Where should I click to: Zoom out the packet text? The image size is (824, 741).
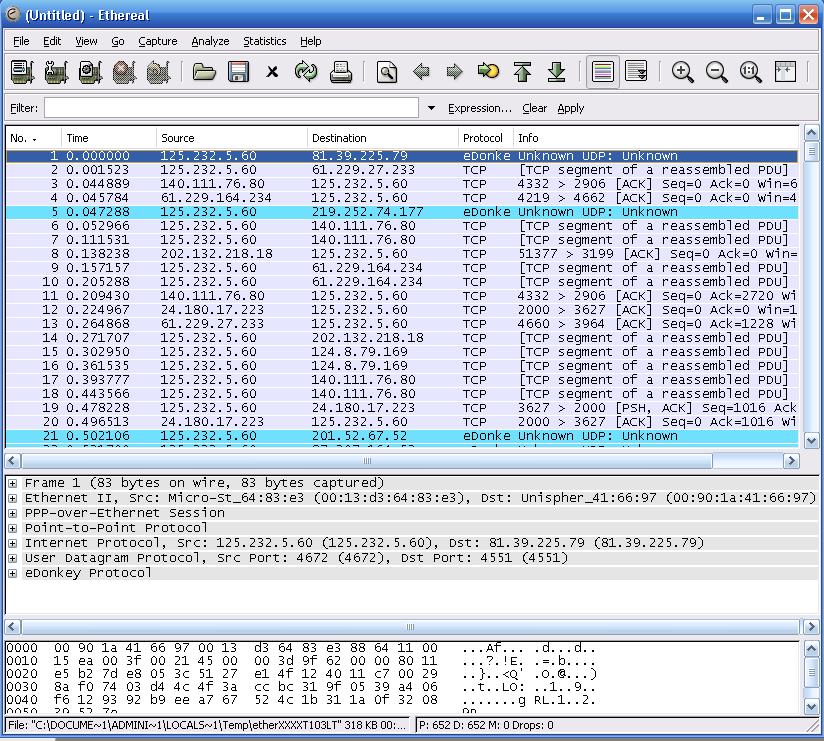716,71
